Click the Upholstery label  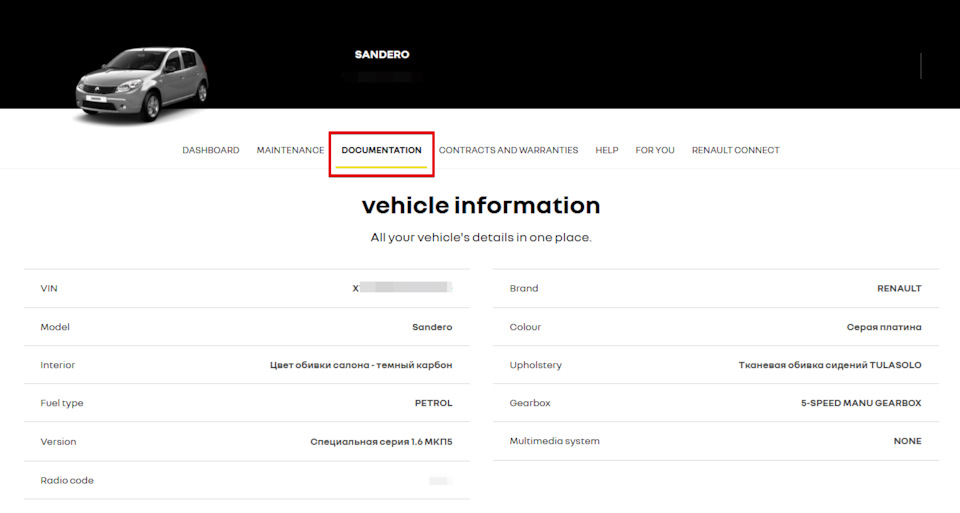click(x=536, y=365)
